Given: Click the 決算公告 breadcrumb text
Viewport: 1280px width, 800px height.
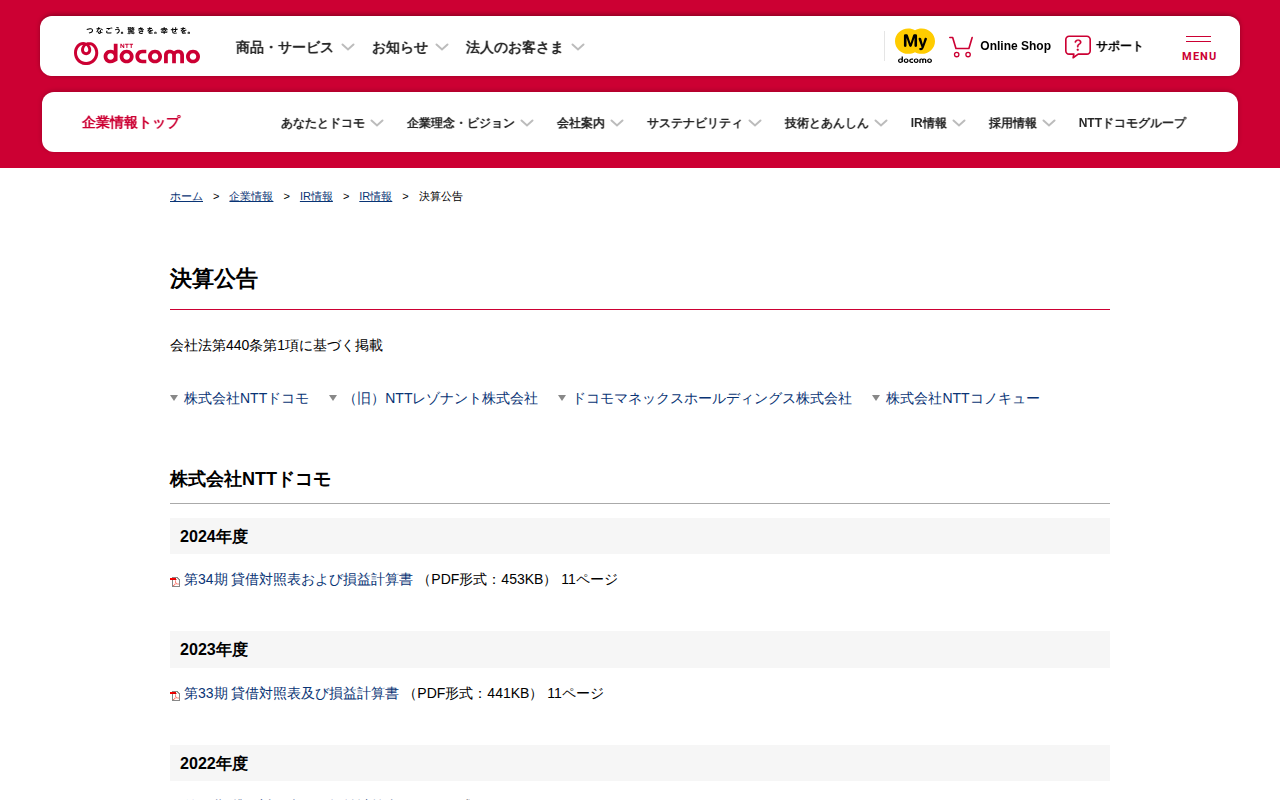Looking at the screenshot, I should pyautogui.click(x=441, y=197).
